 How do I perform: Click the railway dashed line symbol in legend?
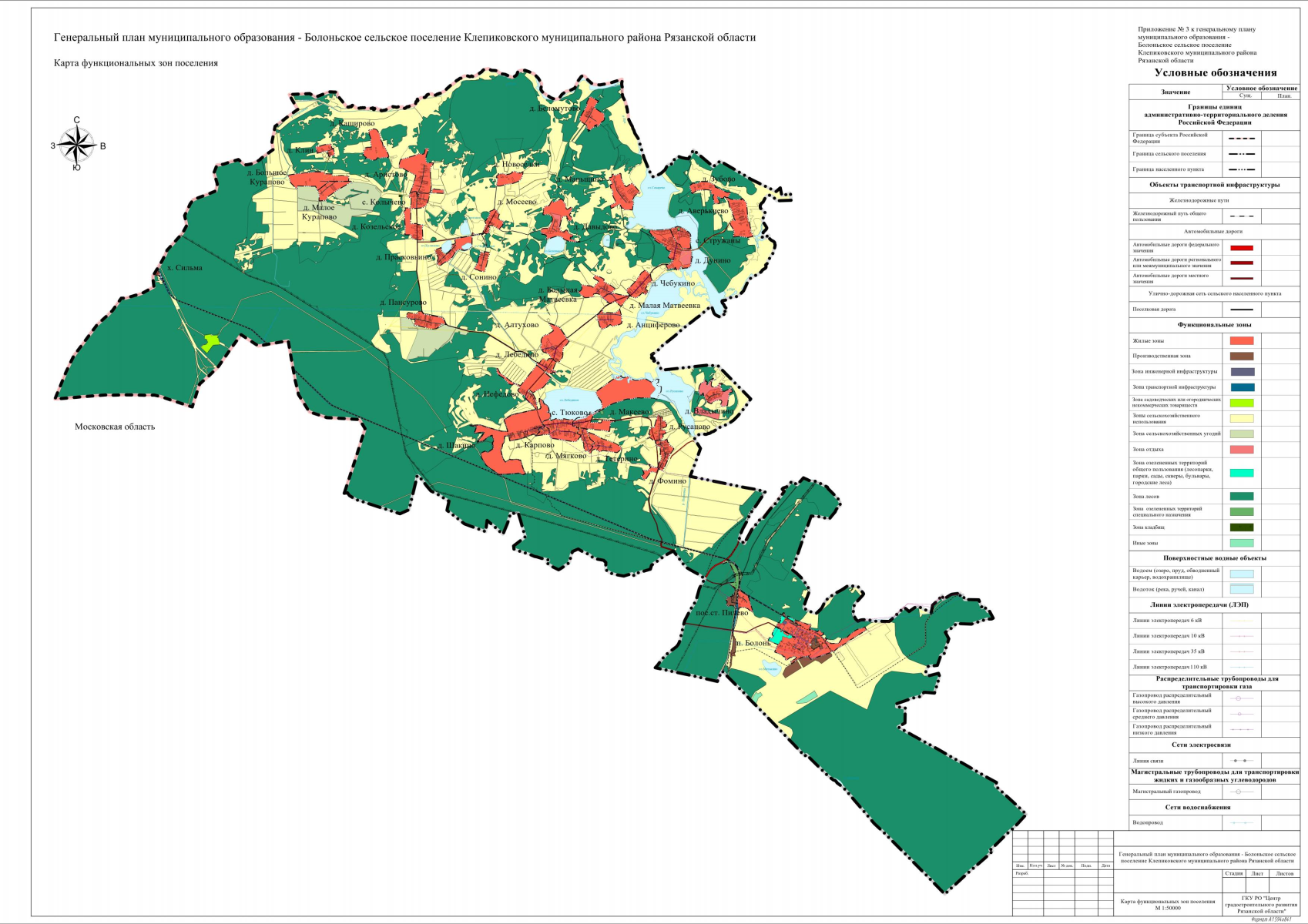[1241, 216]
